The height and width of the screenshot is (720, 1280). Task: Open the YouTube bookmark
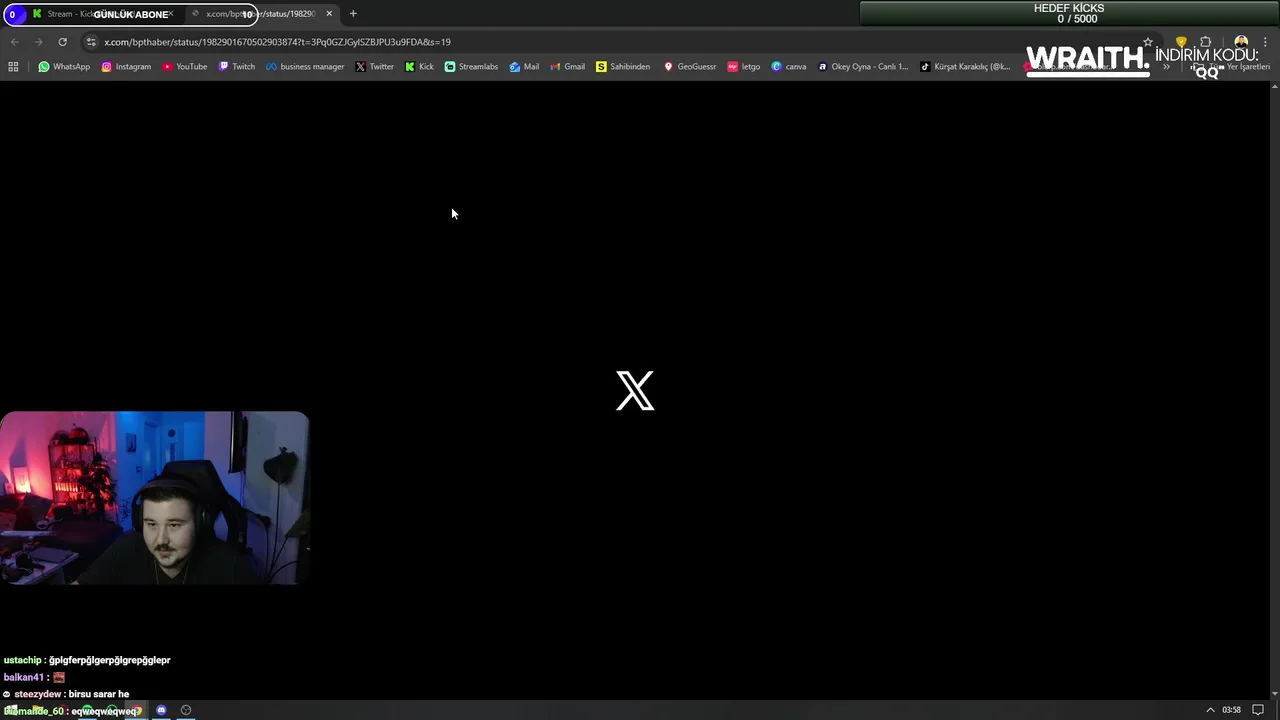click(184, 67)
